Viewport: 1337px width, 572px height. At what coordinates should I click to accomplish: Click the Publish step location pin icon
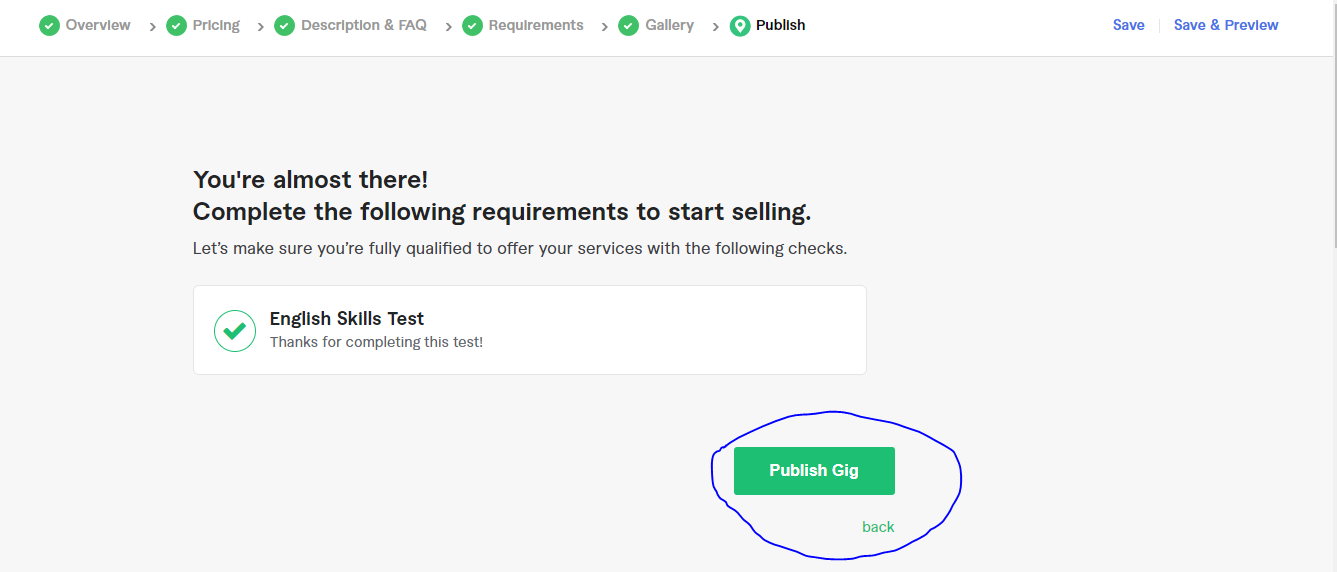pos(740,26)
